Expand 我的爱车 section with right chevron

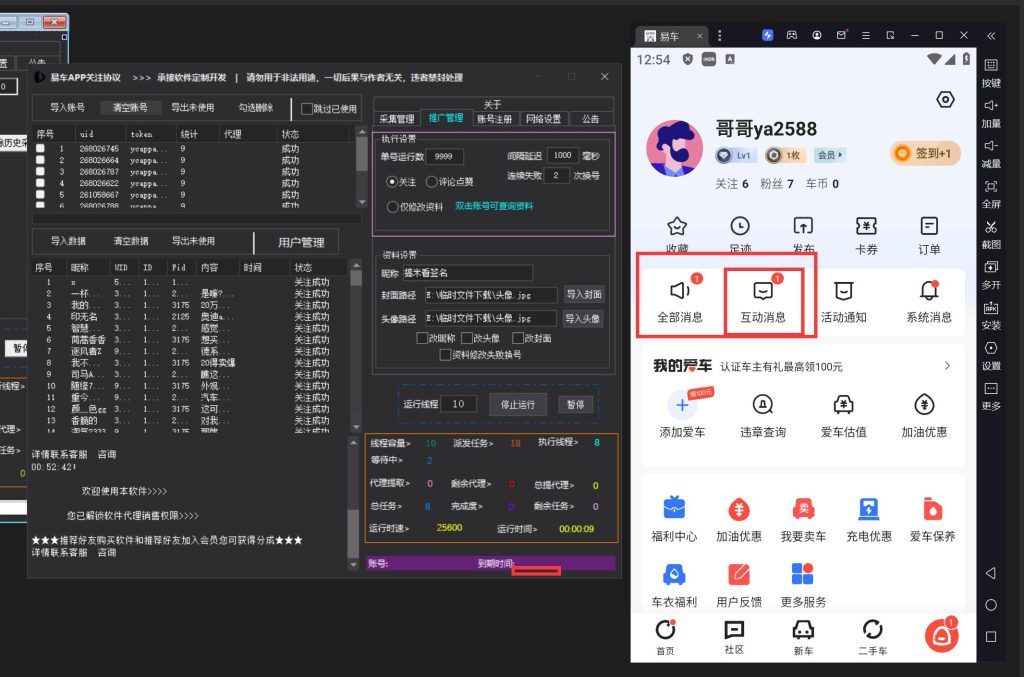click(946, 366)
